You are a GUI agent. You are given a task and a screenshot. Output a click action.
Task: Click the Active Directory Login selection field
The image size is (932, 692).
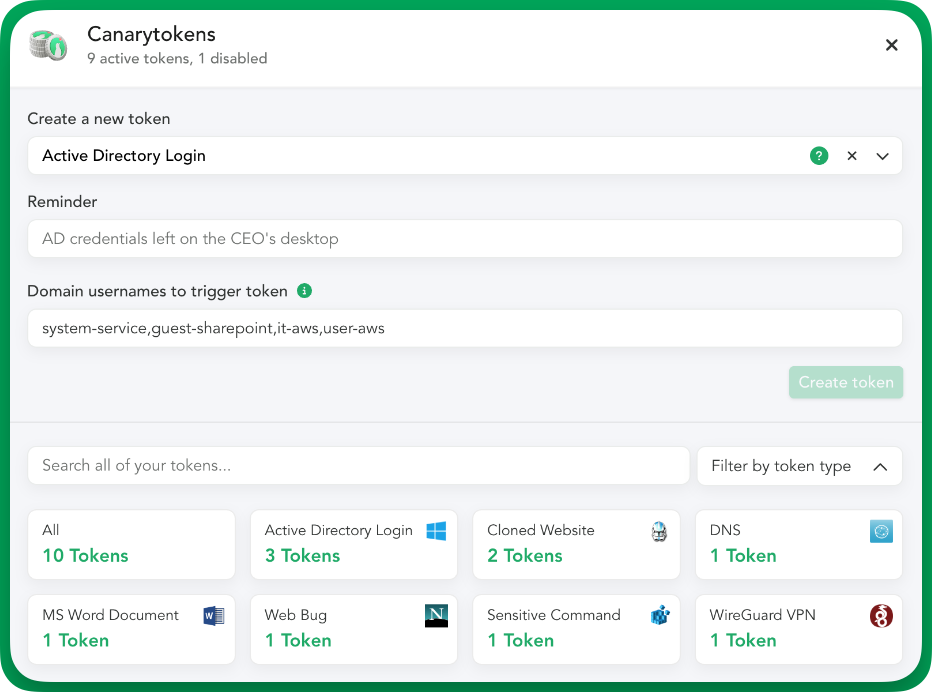pos(465,156)
